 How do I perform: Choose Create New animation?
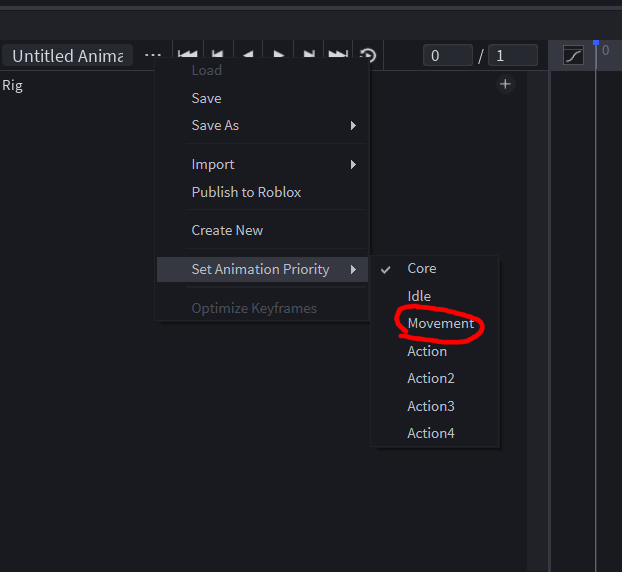[x=262, y=230]
